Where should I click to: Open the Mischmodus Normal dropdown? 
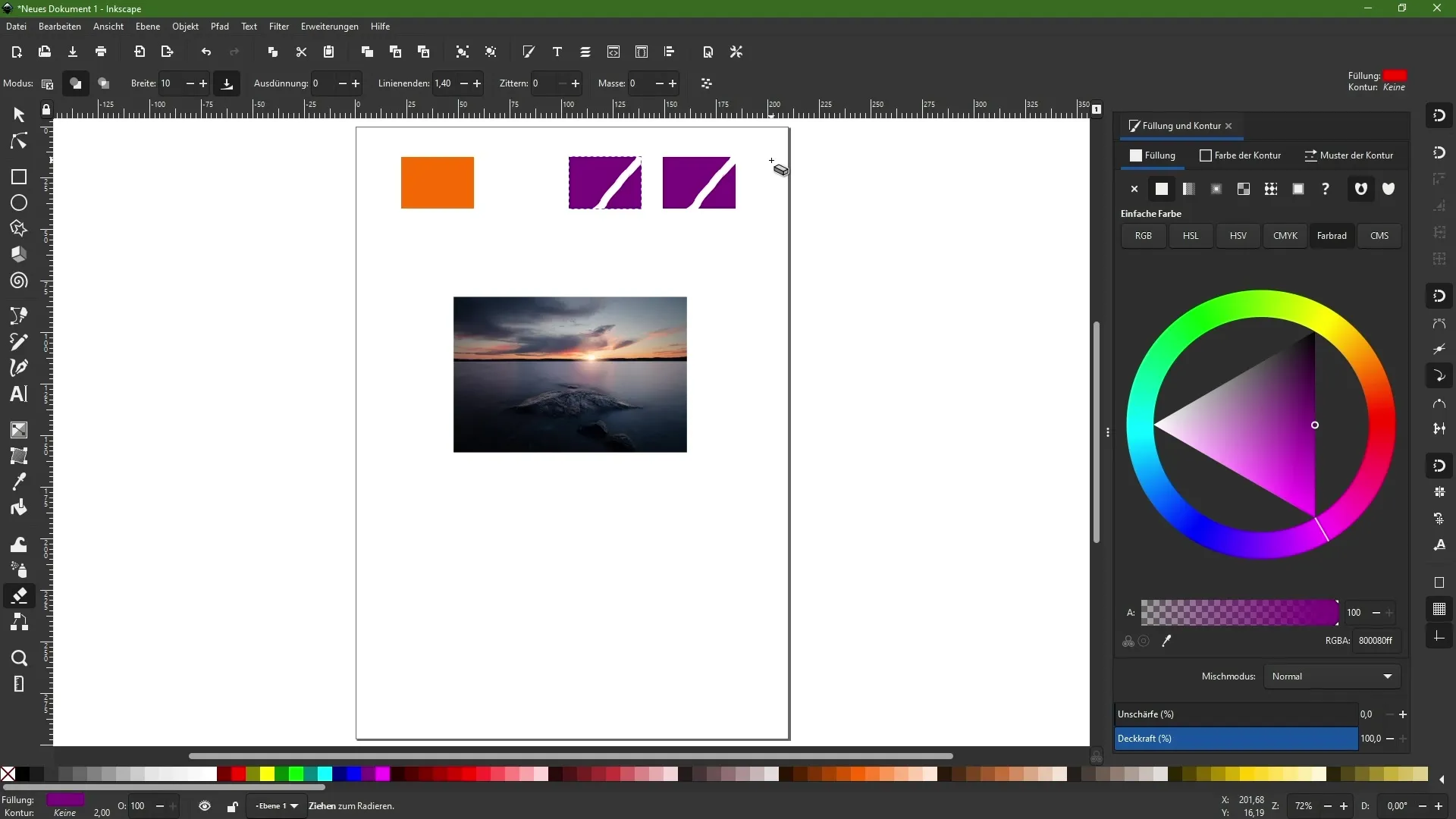click(1332, 676)
